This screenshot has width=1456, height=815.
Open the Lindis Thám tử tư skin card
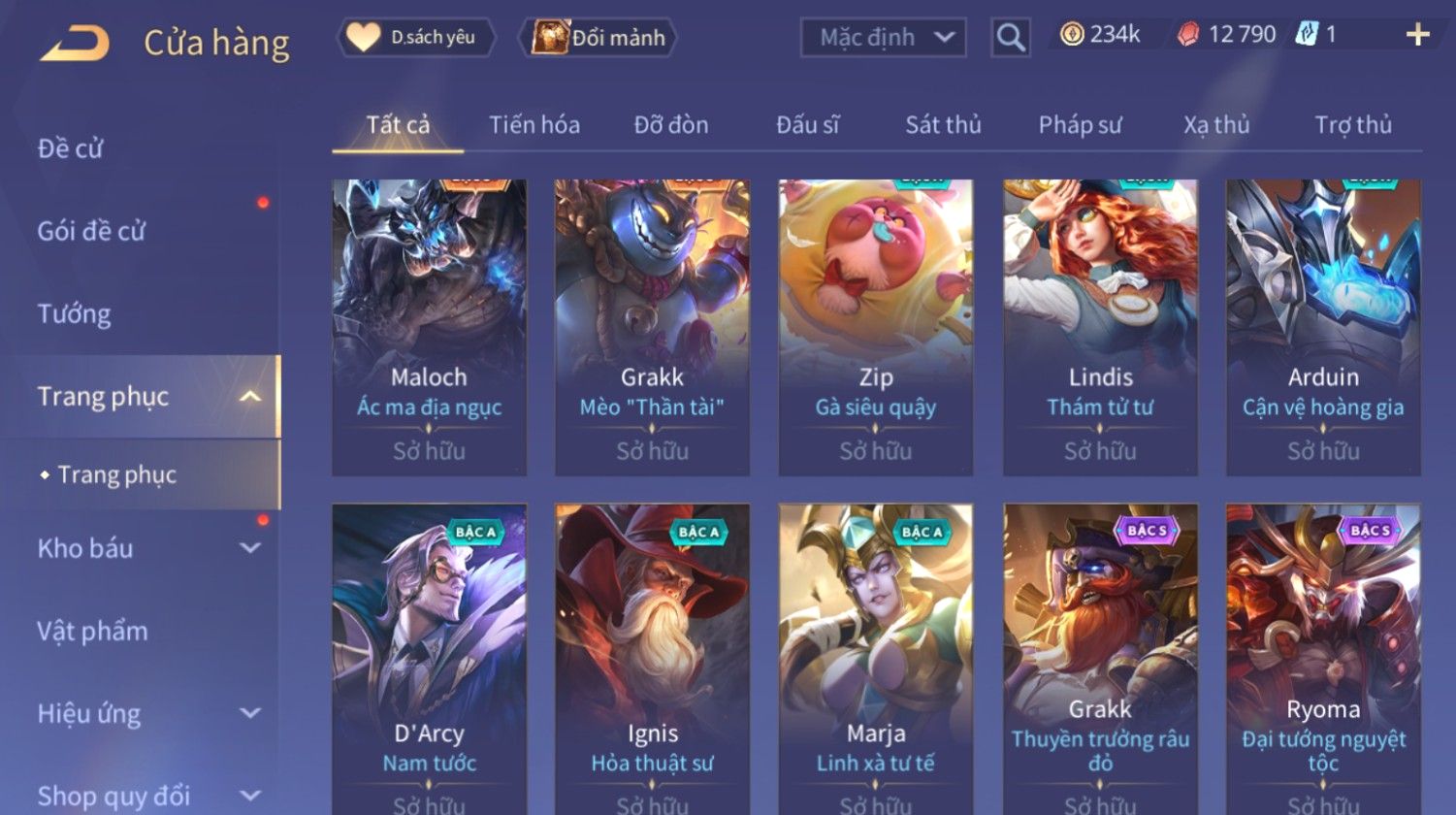[1100, 328]
